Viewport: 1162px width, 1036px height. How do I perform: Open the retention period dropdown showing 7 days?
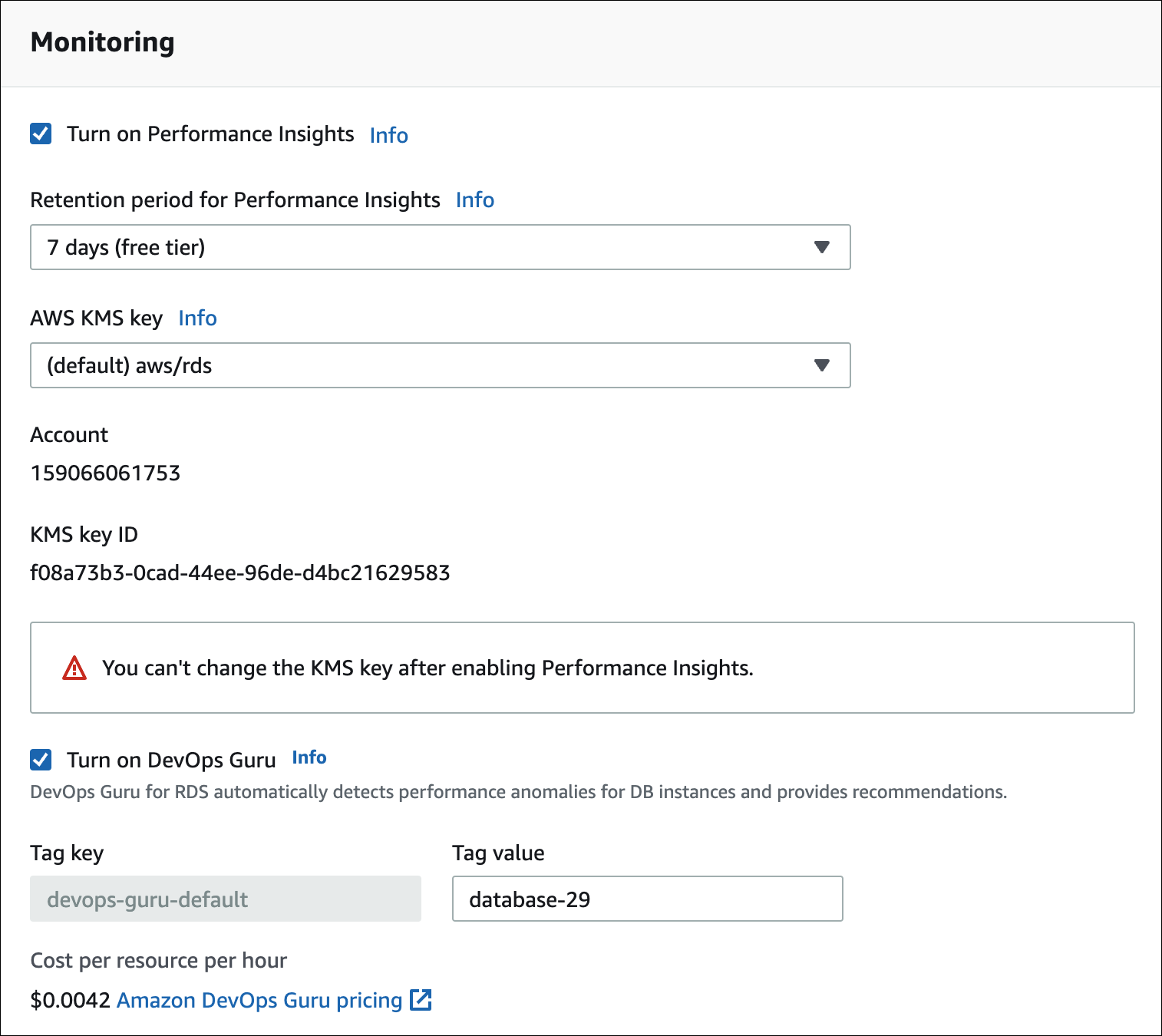click(440, 247)
